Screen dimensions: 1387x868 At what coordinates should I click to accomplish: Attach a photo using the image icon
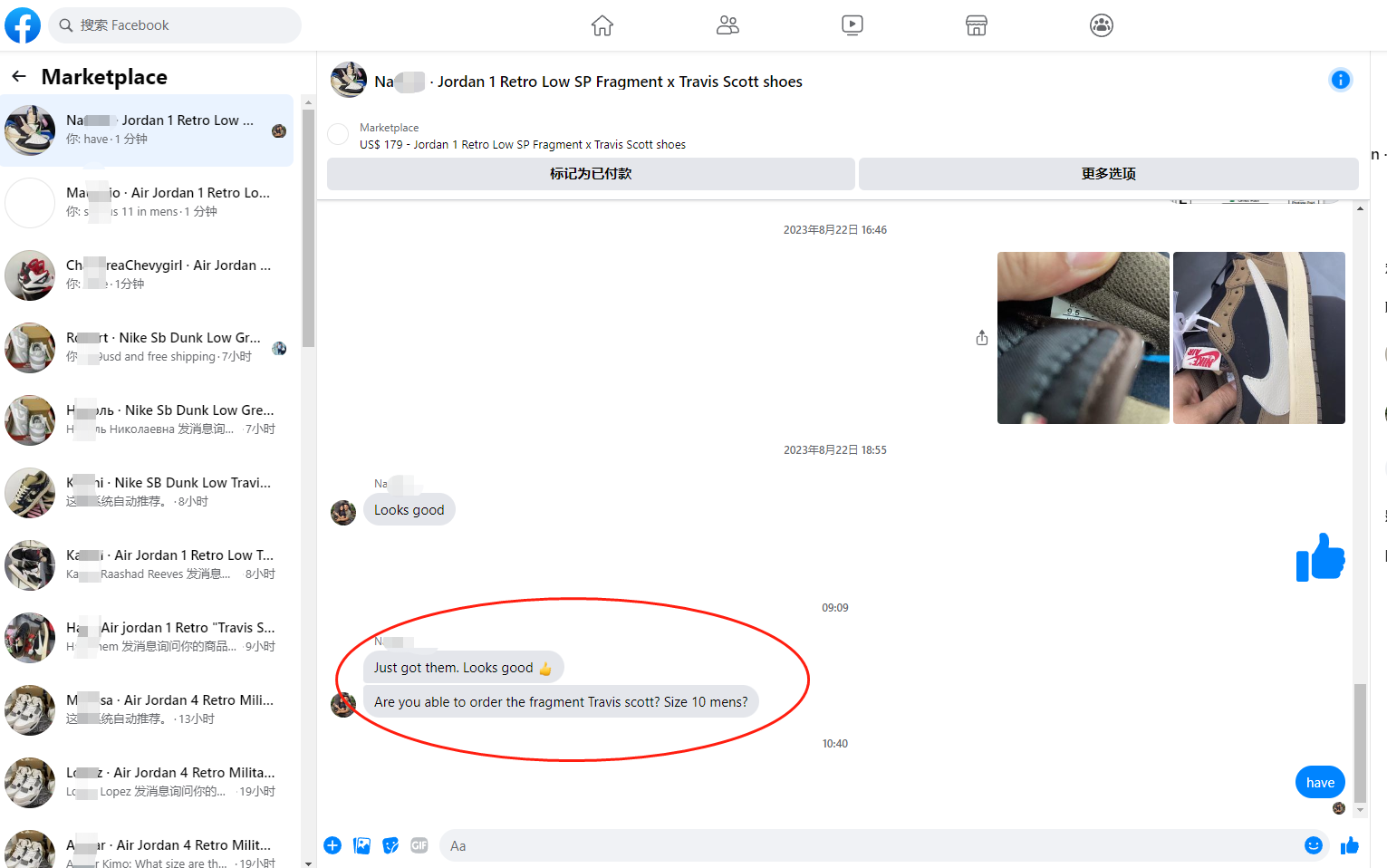pos(361,845)
